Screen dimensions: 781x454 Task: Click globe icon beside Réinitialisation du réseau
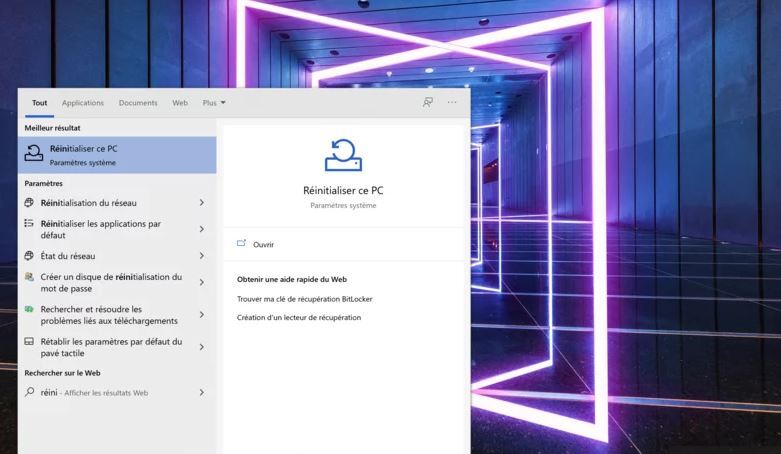29,202
